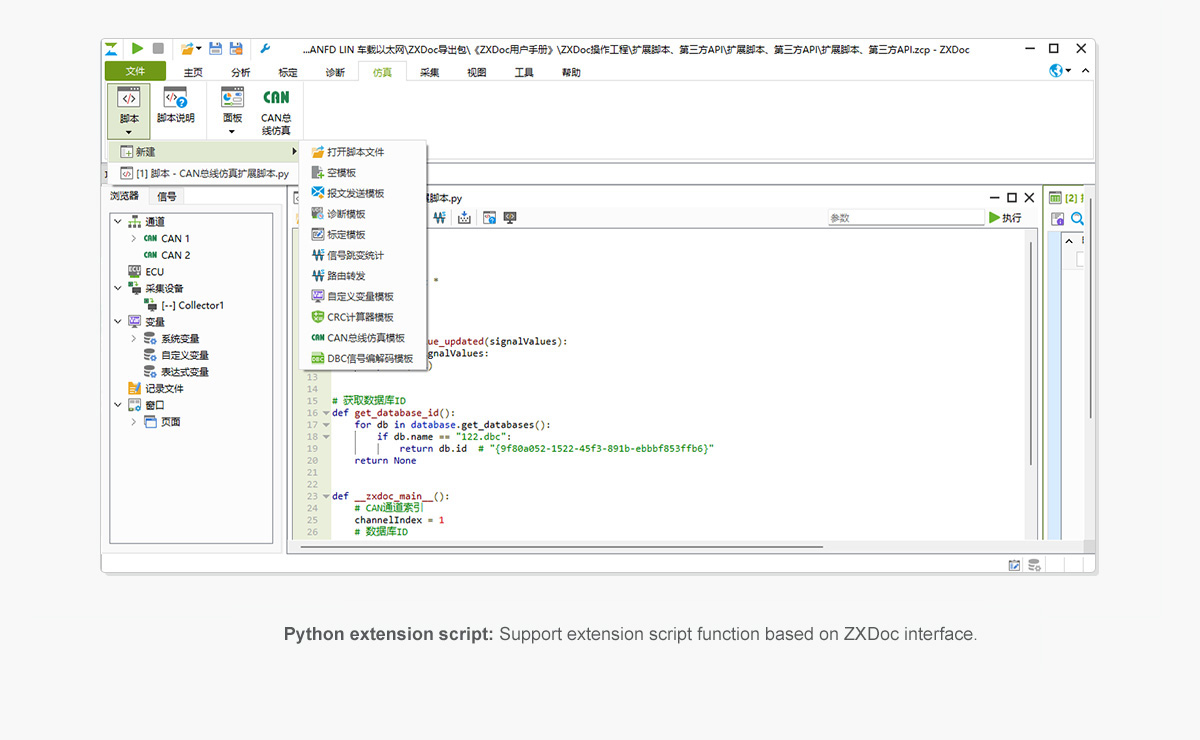Click the save icon in the quick access bar
The image size is (1200, 740).
(216, 48)
